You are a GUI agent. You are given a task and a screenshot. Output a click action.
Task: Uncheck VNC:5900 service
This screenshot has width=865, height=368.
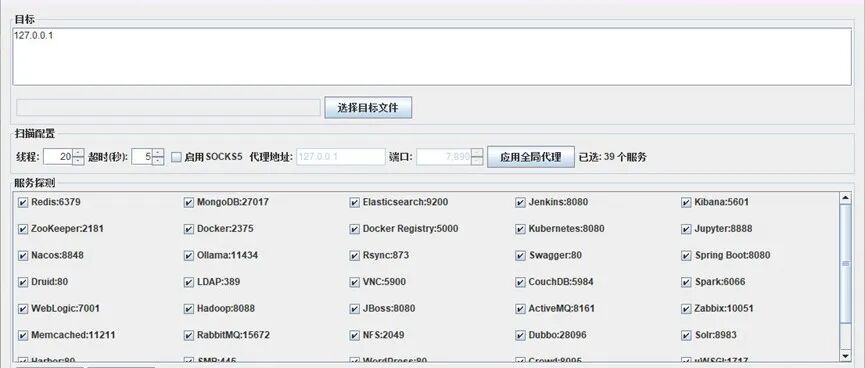coord(355,282)
